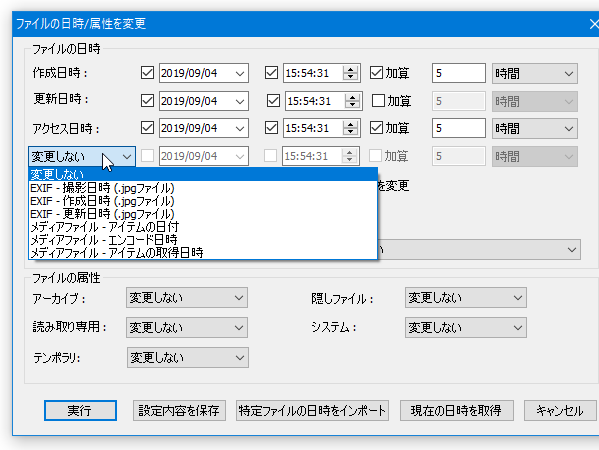This screenshot has height=450, width=599.
Task: Open the 更新日時 date picker dropdown
Action: coord(240,101)
